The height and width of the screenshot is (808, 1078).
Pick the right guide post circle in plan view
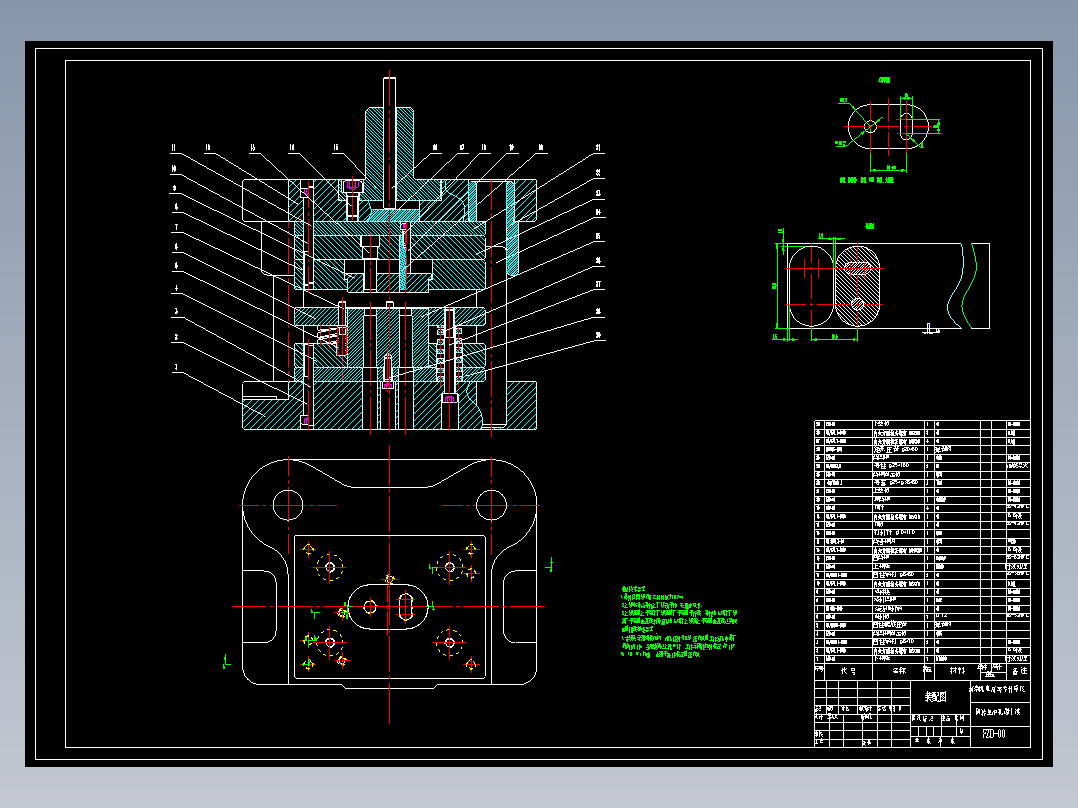coord(492,505)
